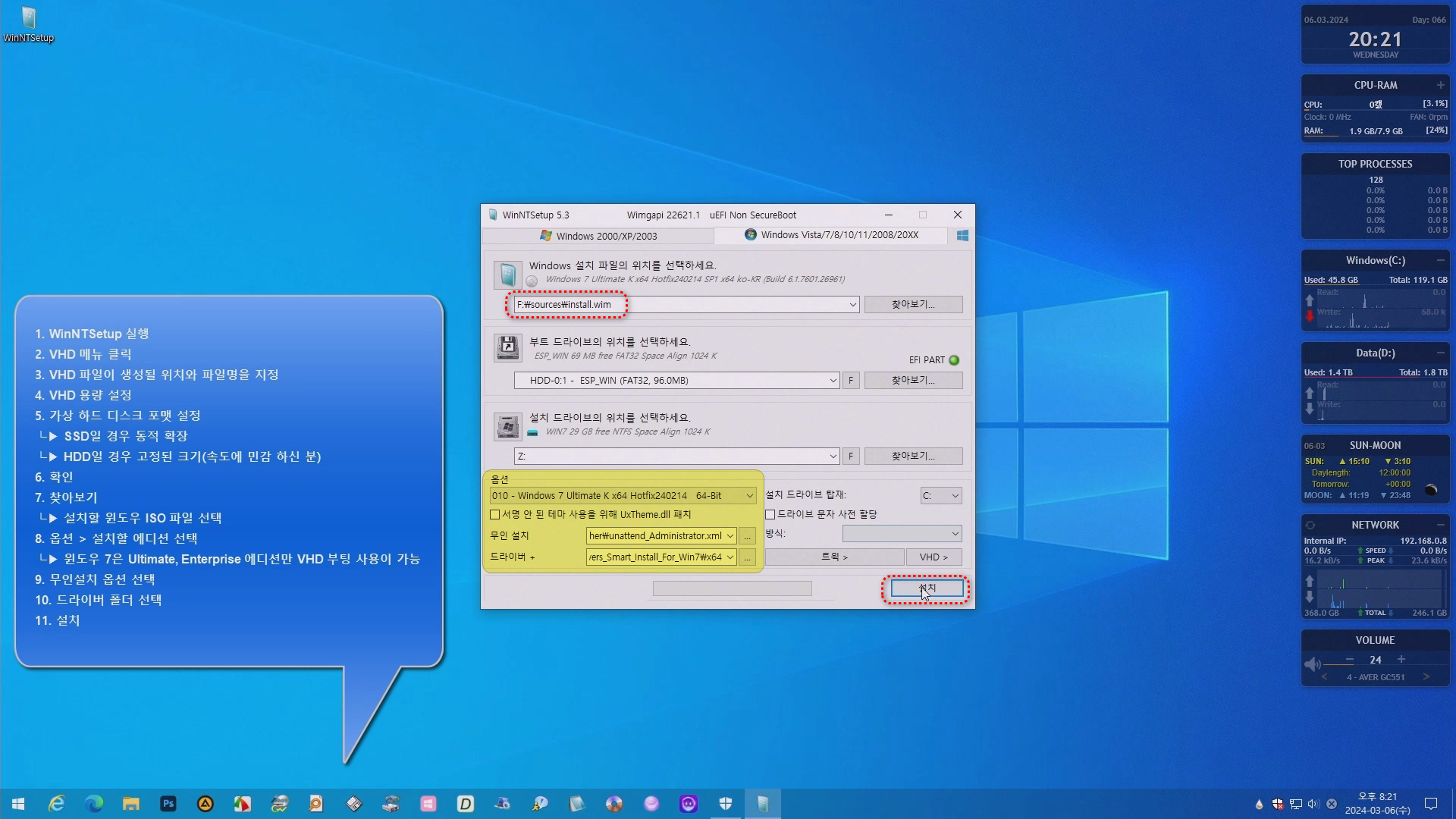Screen dimensions: 1456x819
Task: Collapse the Windows(C:) widget
Action: pyautogui.click(x=1441, y=260)
